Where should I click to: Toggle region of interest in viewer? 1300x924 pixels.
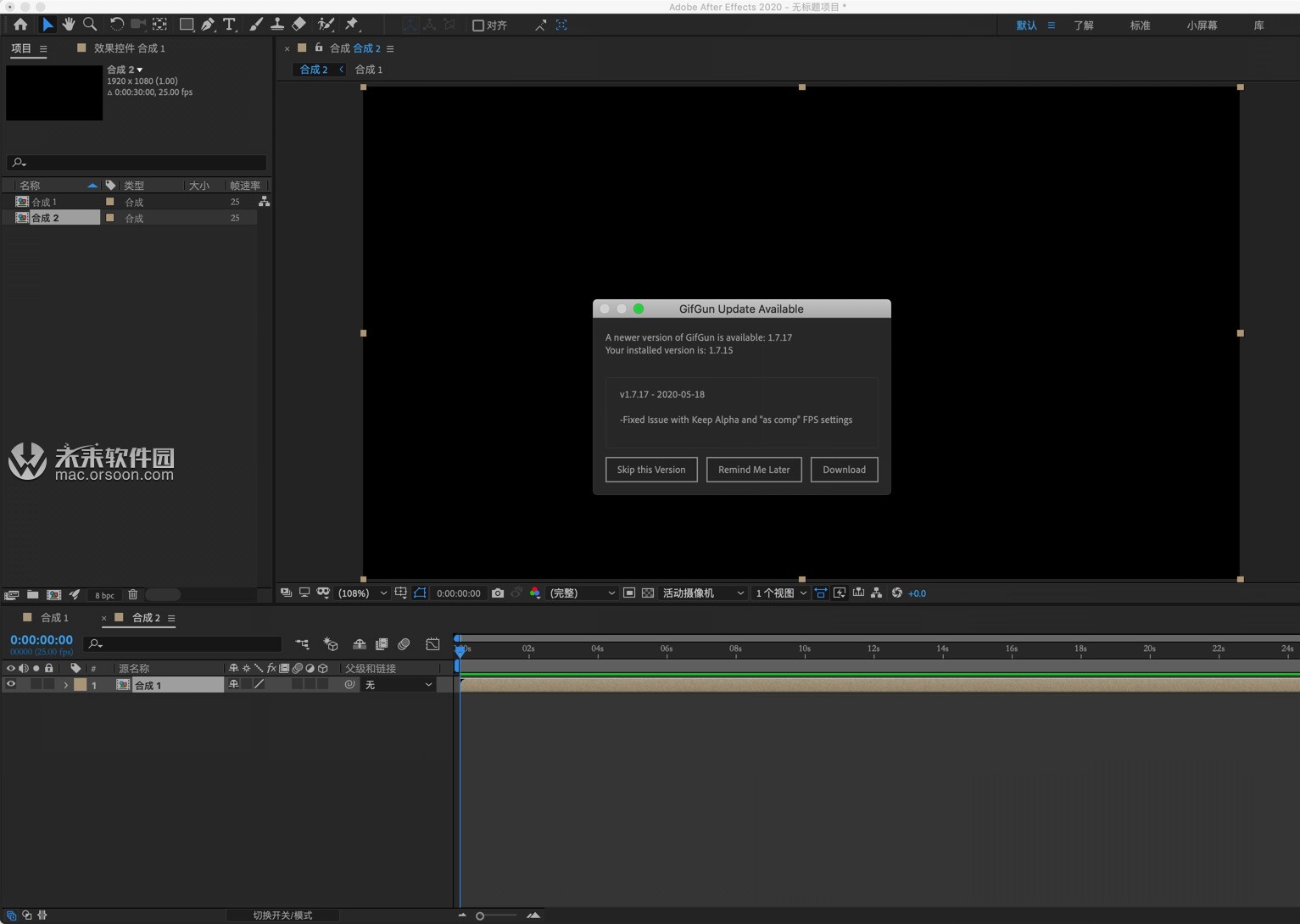point(629,593)
